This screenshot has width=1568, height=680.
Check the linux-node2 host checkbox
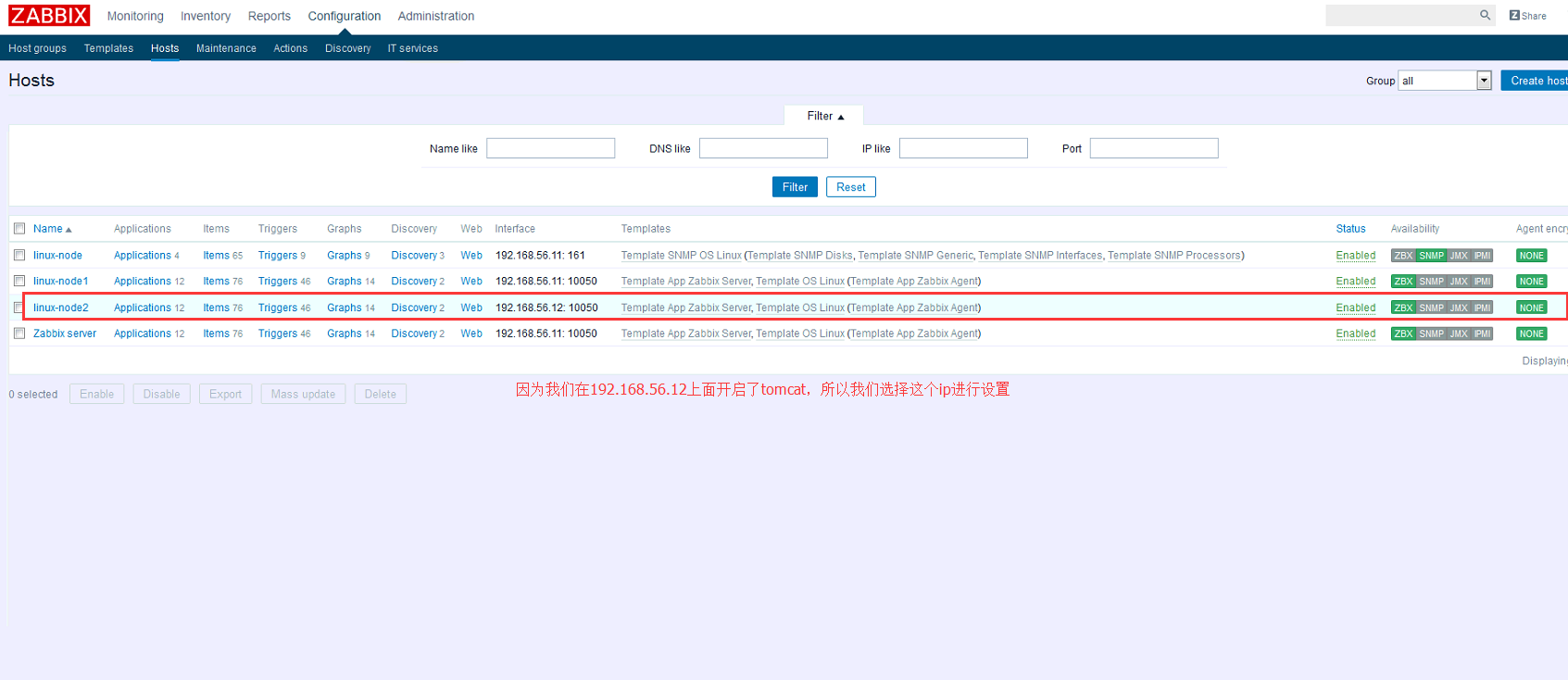pyautogui.click(x=19, y=308)
